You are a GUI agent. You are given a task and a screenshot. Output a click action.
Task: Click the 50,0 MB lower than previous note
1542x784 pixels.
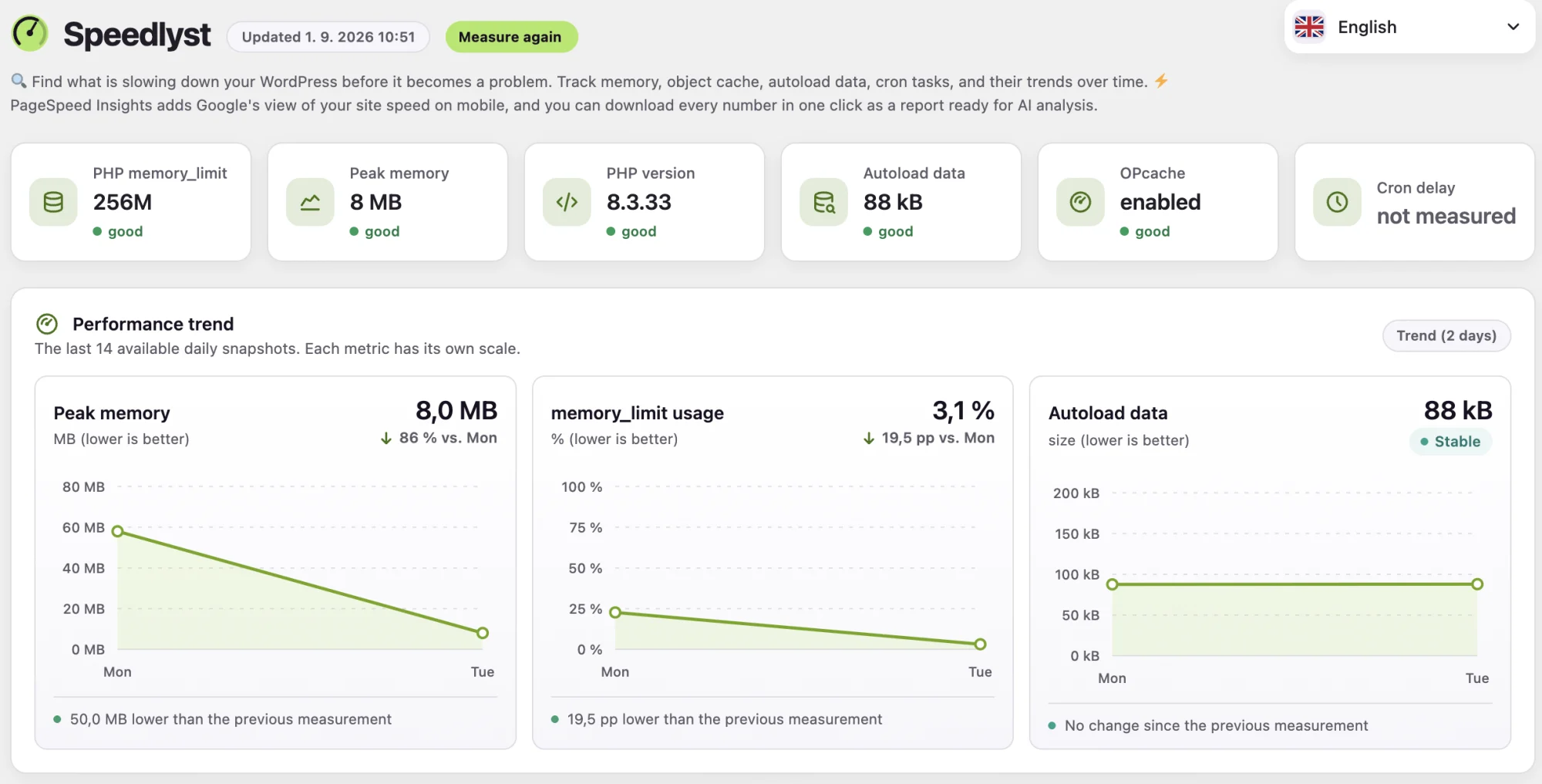point(231,719)
